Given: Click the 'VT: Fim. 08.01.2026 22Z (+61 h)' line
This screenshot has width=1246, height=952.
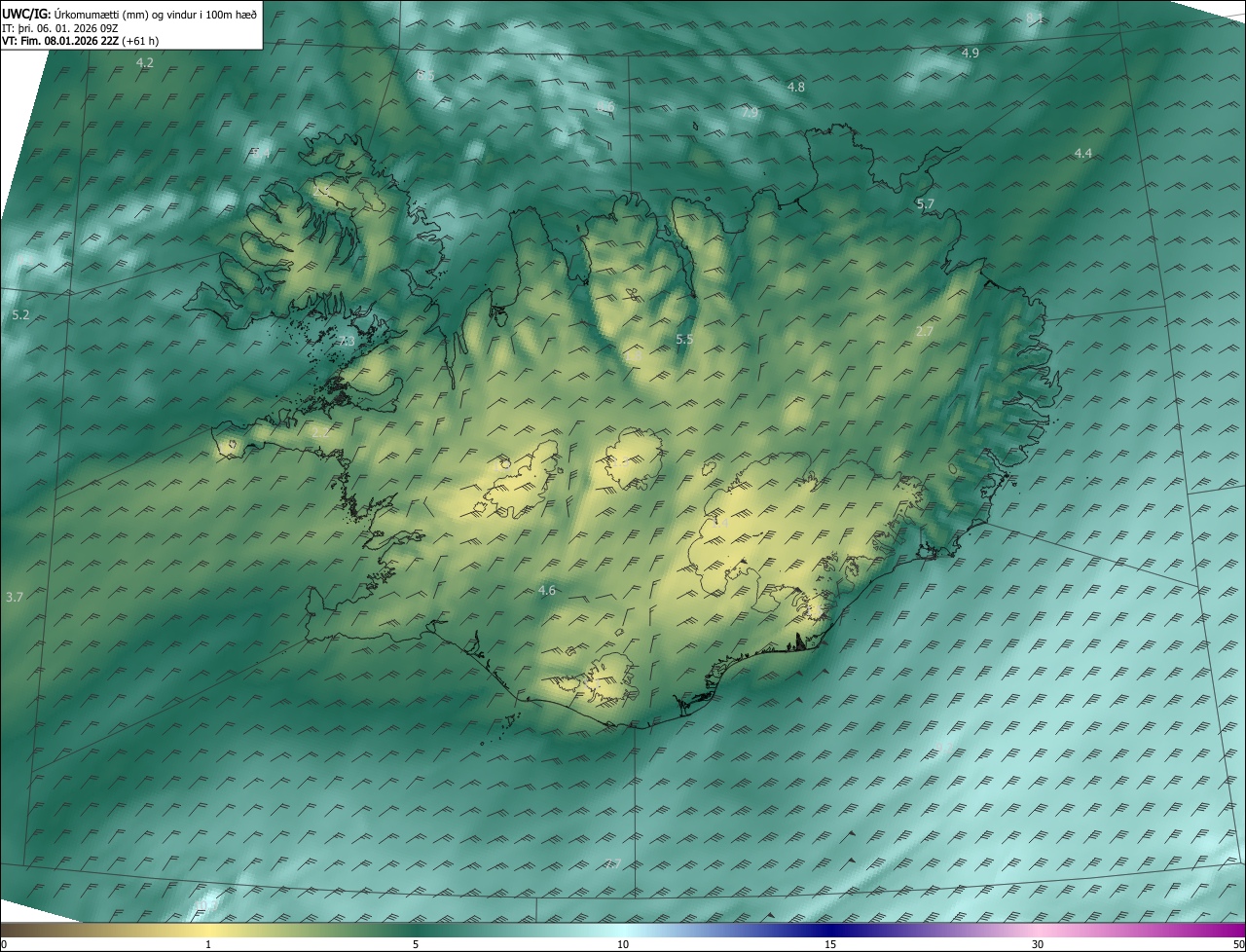Looking at the screenshot, I should 81,40.
